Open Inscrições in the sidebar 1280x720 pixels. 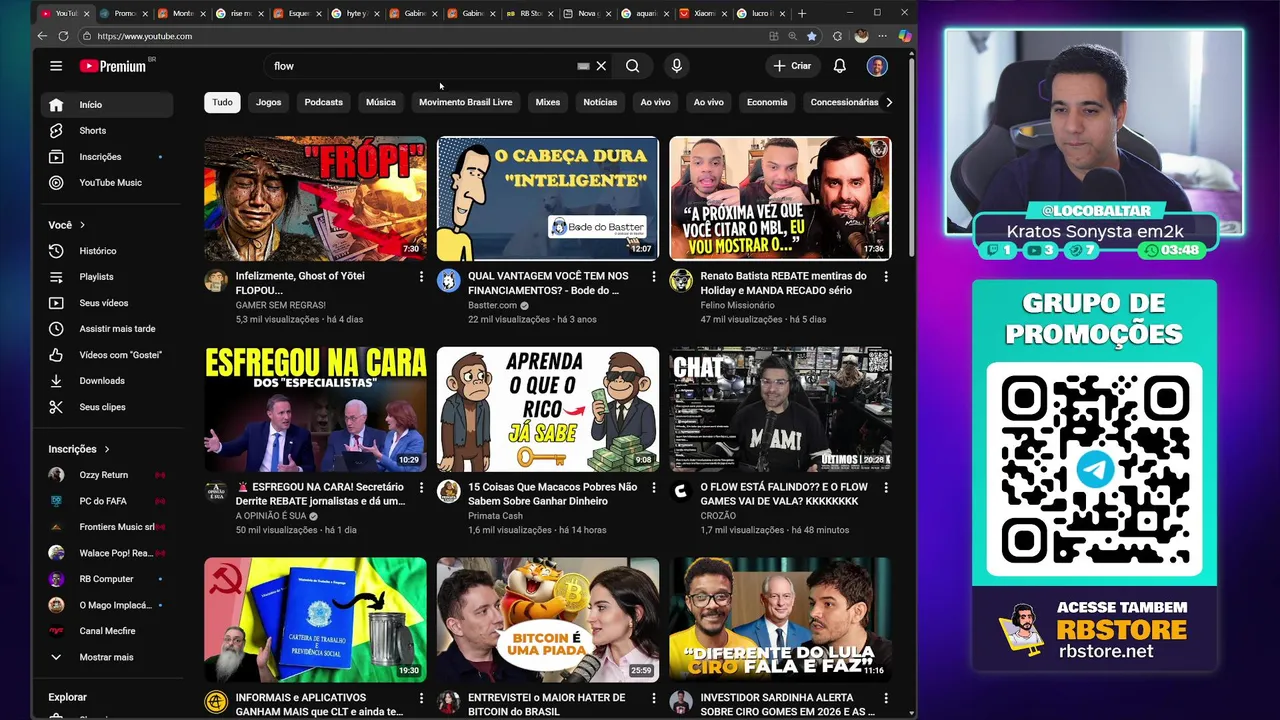coord(107,156)
